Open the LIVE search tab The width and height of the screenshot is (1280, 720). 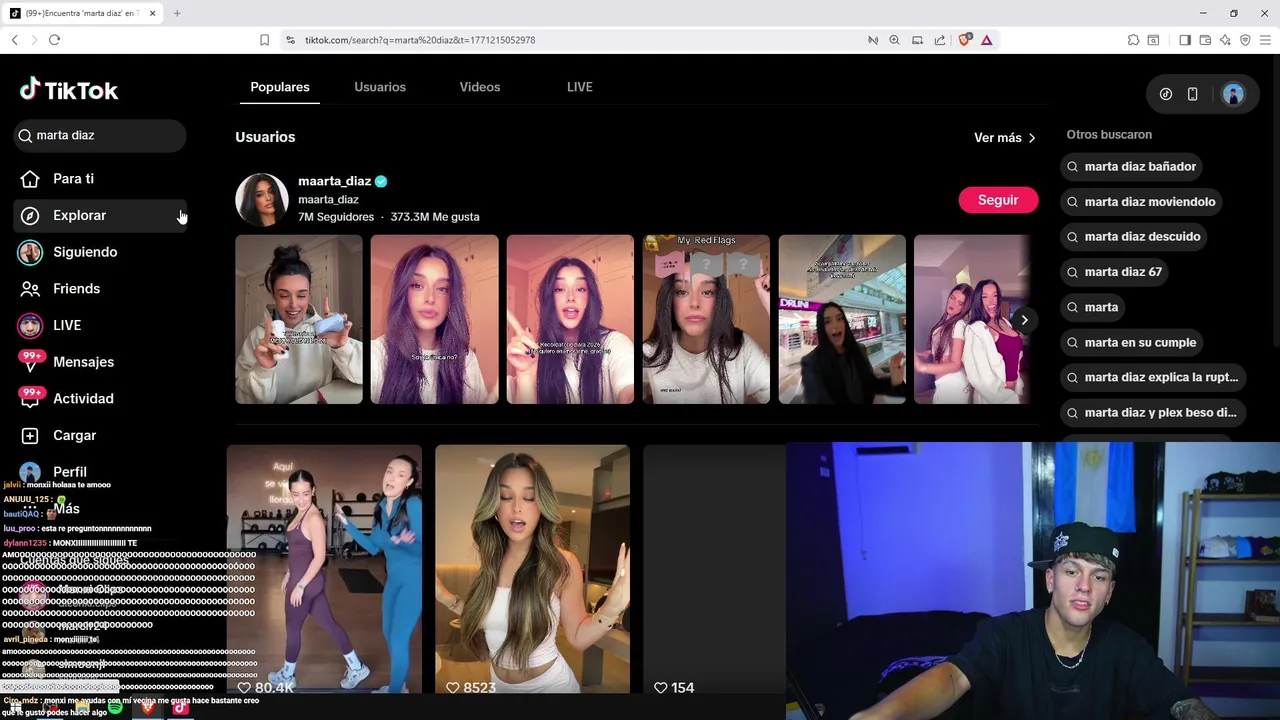point(580,87)
